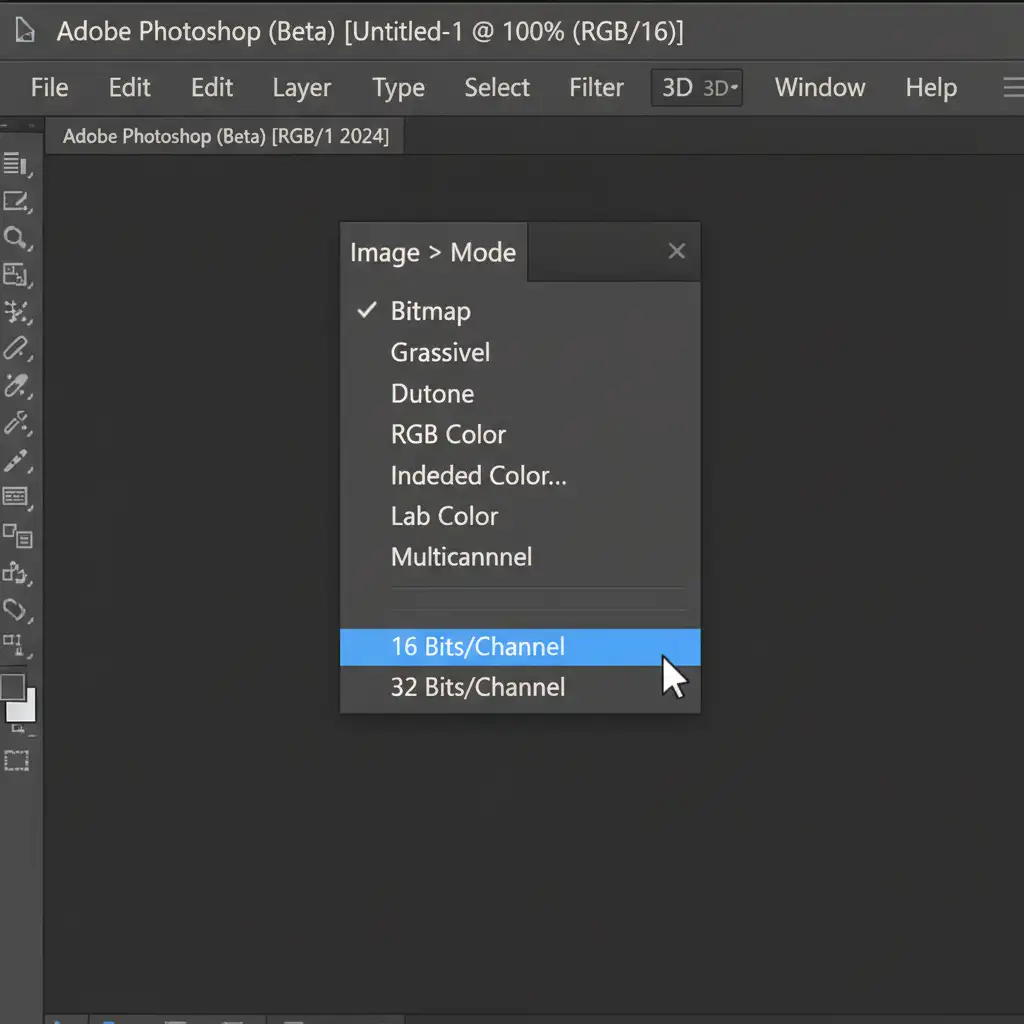This screenshot has width=1024, height=1024.
Task: Close the Image > Mode popup
Action: pyautogui.click(x=677, y=251)
